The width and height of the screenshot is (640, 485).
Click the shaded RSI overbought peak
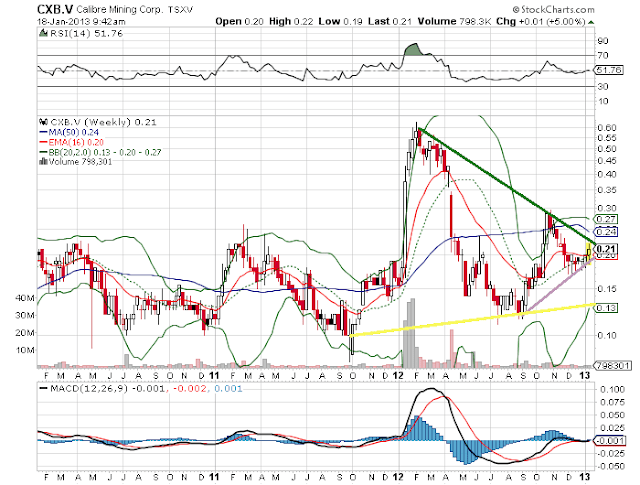414,49
